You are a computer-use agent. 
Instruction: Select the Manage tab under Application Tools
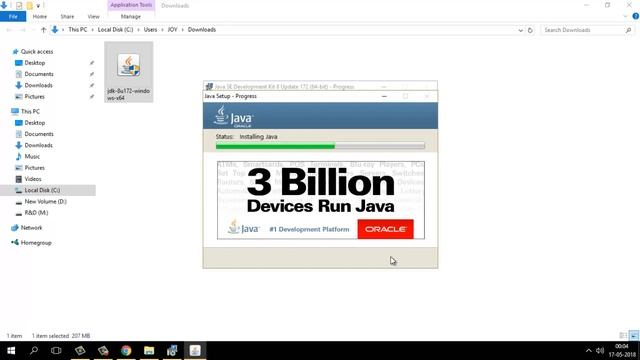click(131, 16)
